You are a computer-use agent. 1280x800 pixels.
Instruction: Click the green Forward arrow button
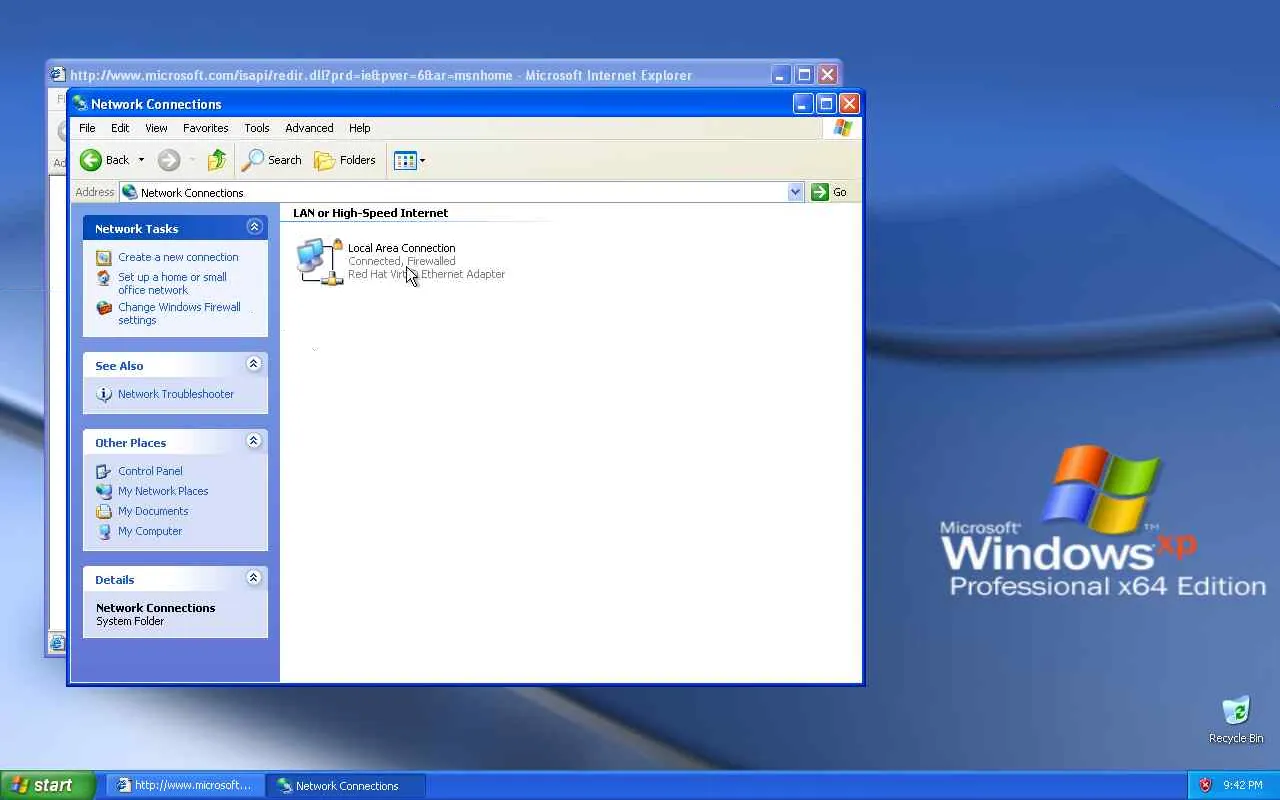point(169,160)
